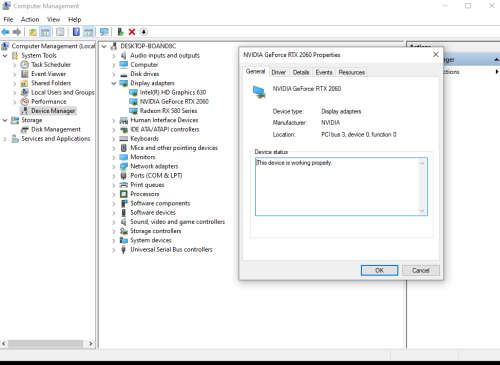
Task: Click the Update driver green-arrow toolbar icon
Action: (x=120, y=32)
